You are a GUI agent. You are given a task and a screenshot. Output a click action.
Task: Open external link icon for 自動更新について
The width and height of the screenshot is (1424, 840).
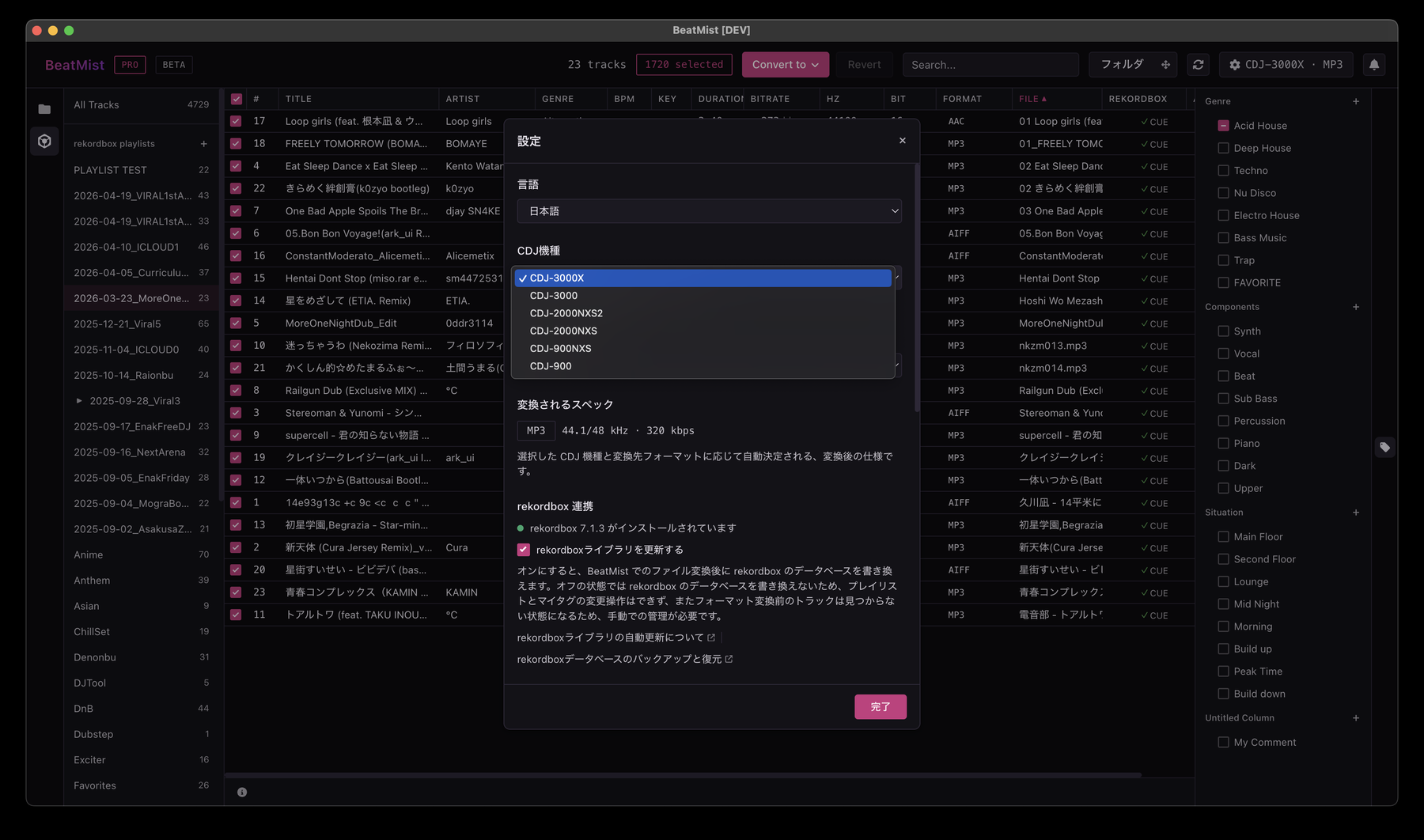click(x=711, y=638)
